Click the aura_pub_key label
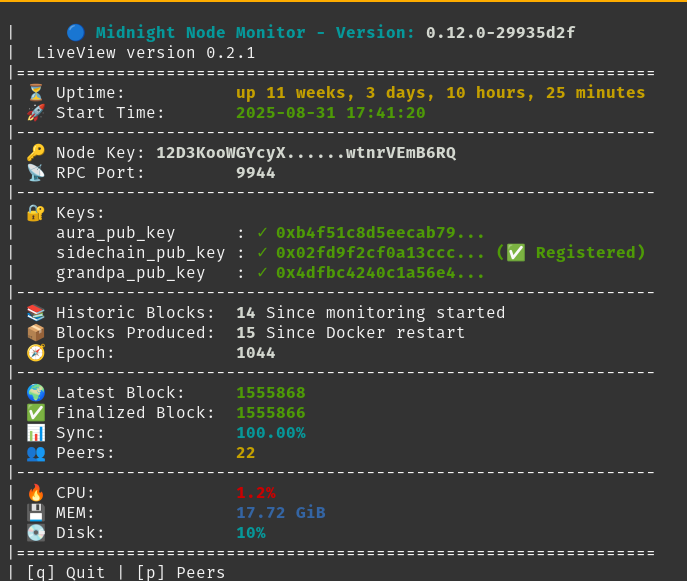The height and width of the screenshot is (581, 687). pyautogui.click(x=116, y=234)
